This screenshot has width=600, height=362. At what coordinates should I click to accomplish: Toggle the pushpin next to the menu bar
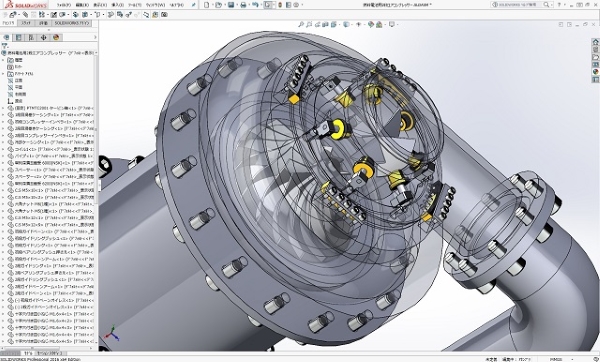(x=194, y=5)
